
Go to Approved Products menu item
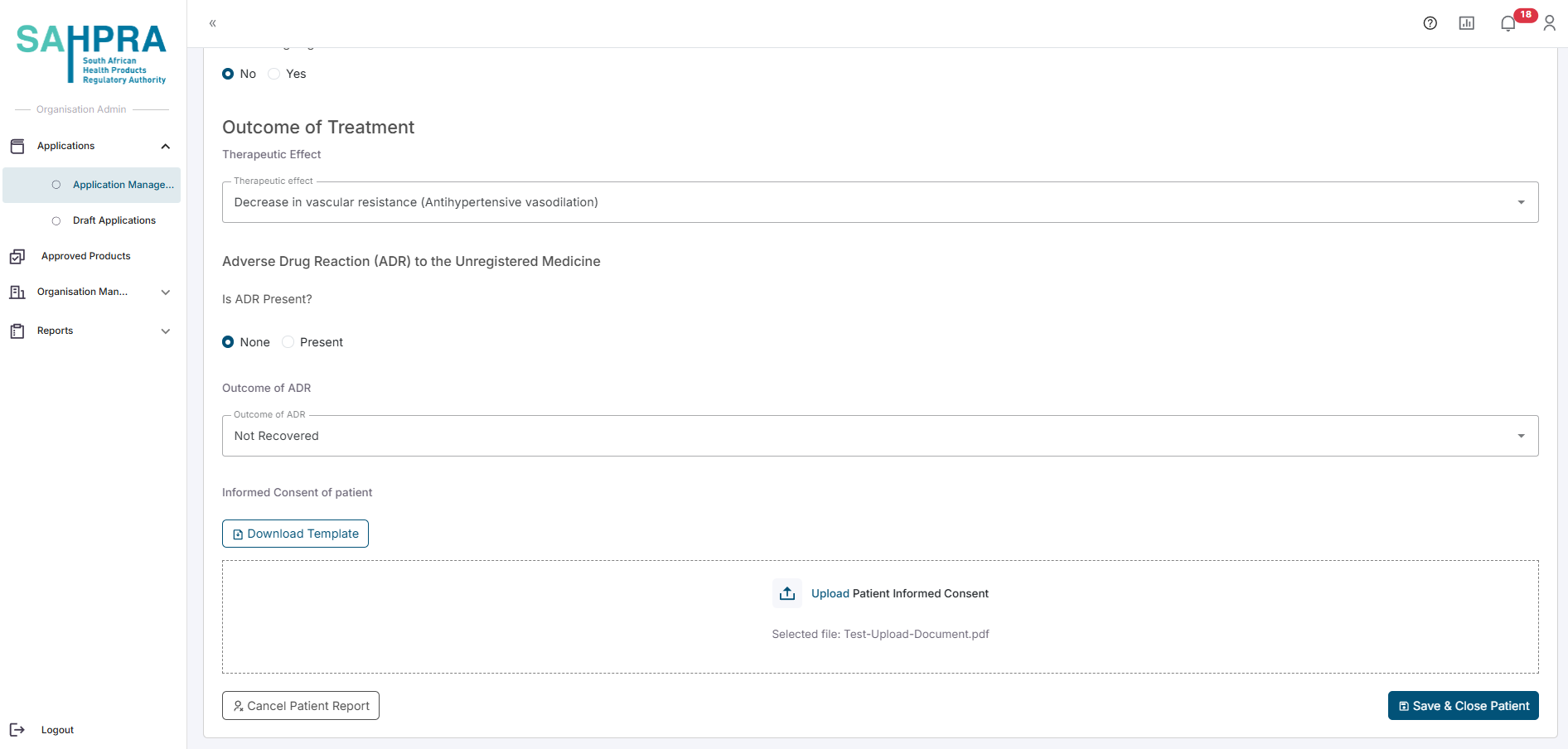pos(85,256)
